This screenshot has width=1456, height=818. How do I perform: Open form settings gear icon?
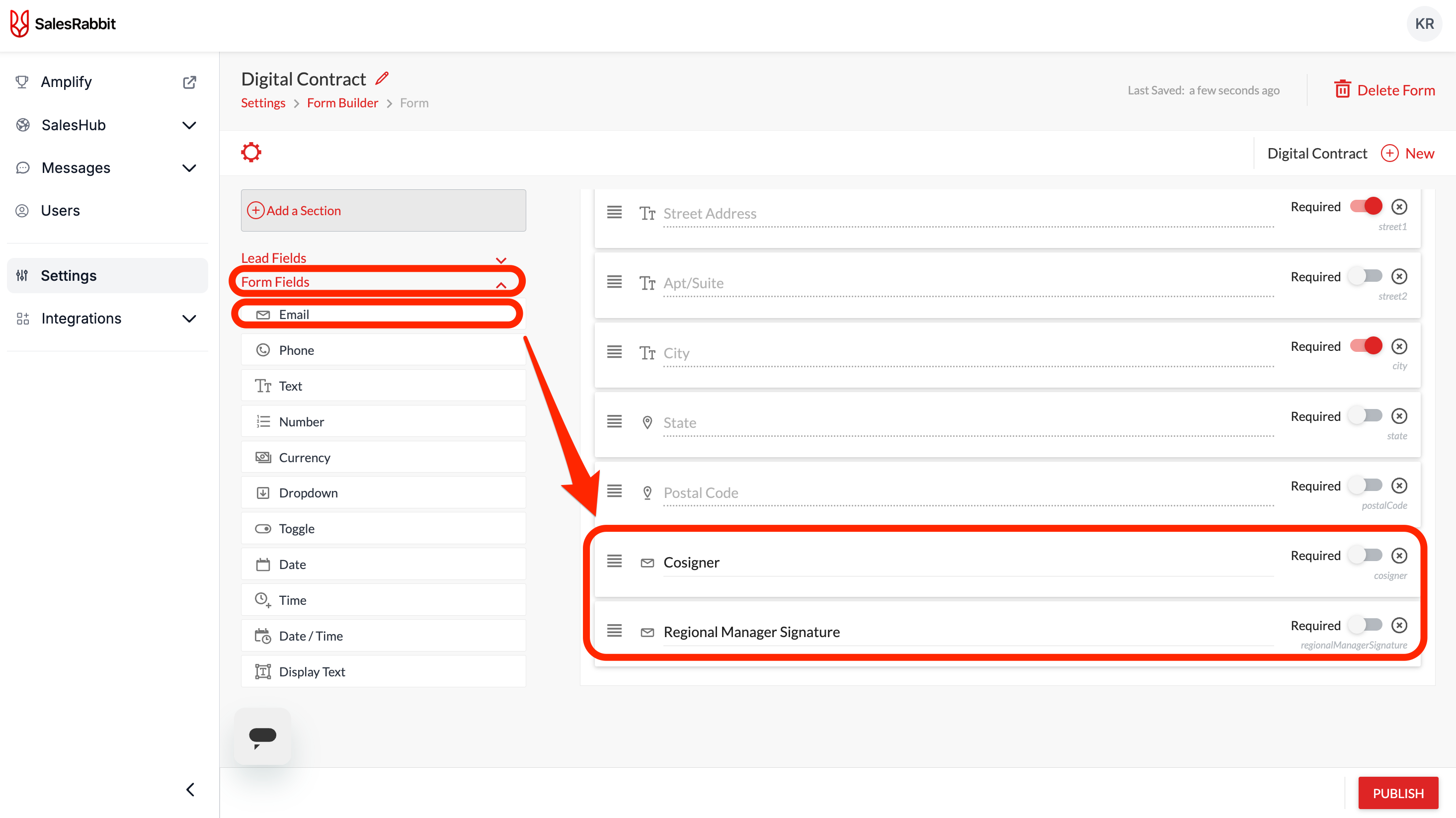click(251, 152)
